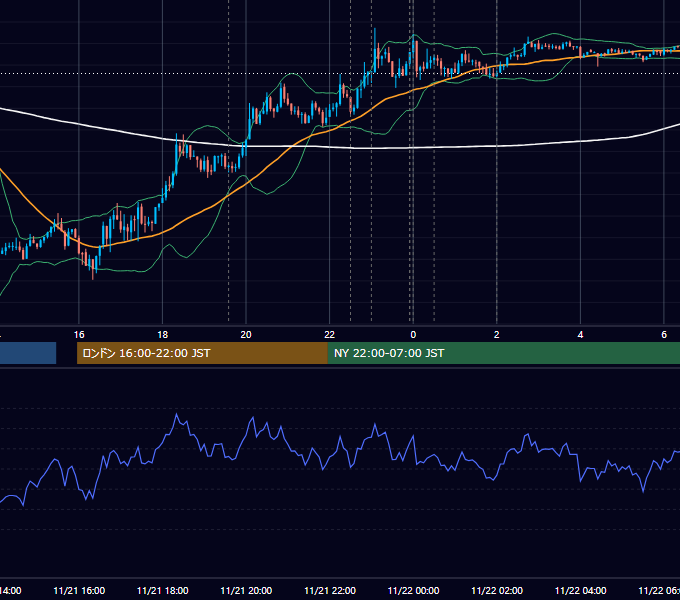Click the 11/21 16:00 date label
This screenshot has height=600, width=680.
pos(79,590)
